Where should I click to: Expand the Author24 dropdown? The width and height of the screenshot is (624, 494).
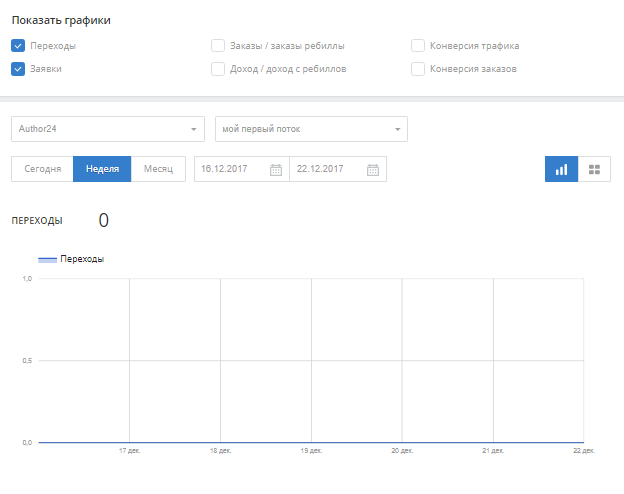pos(108,129)
